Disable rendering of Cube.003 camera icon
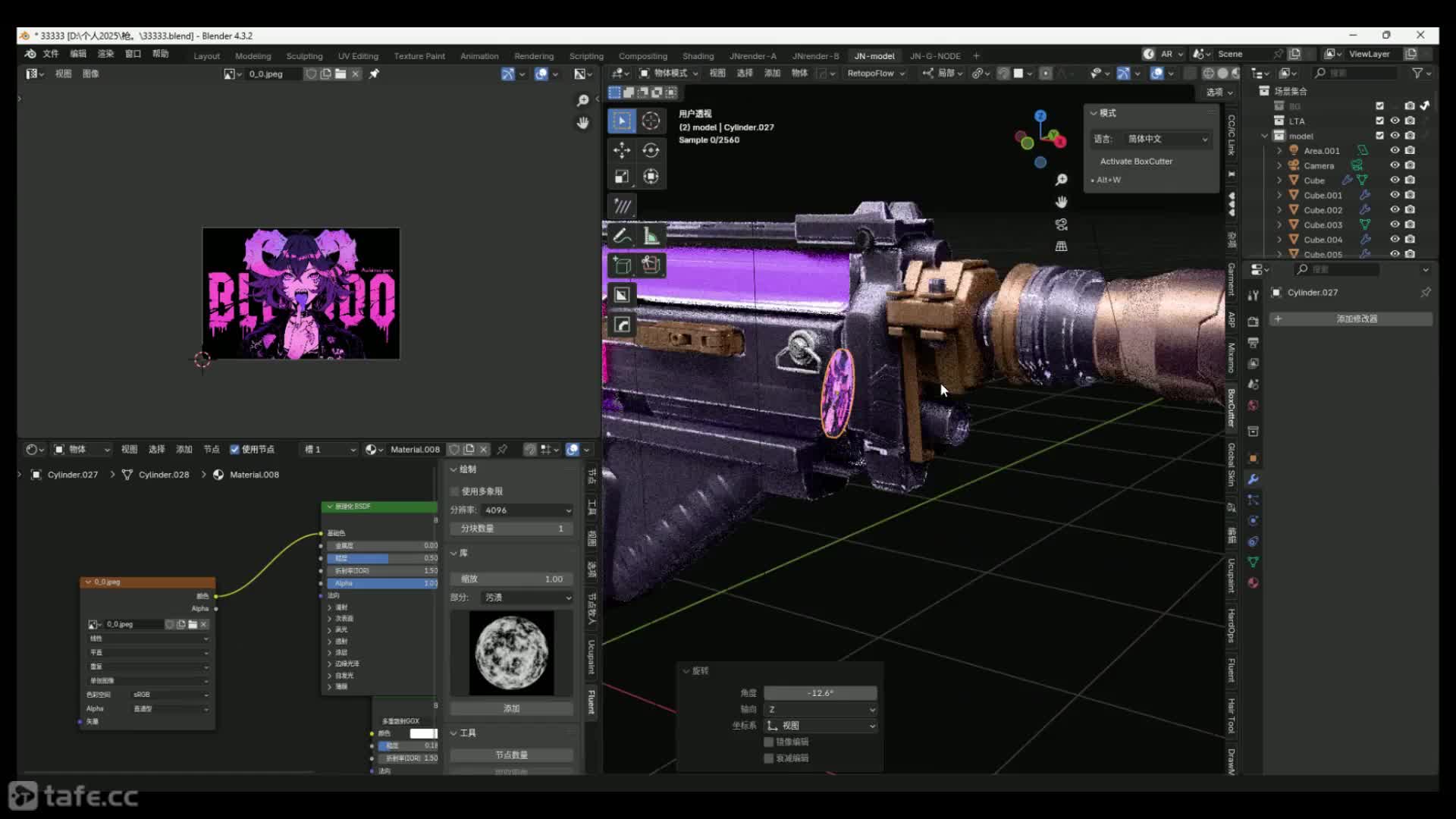The height and width of the screenshot is (819, 1456). click(x=1410, y=224)
